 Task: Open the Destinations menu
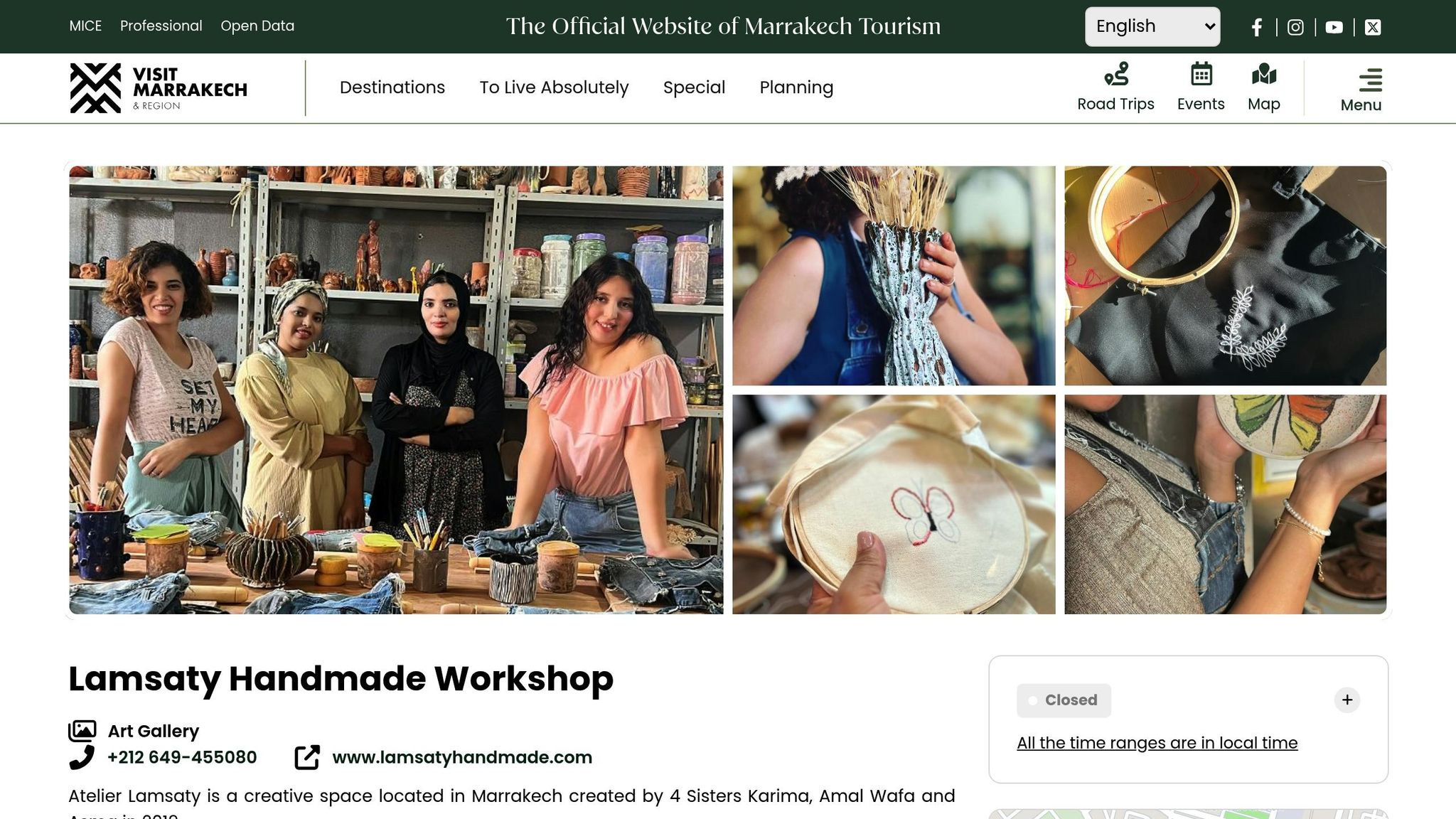click(392, 87)
